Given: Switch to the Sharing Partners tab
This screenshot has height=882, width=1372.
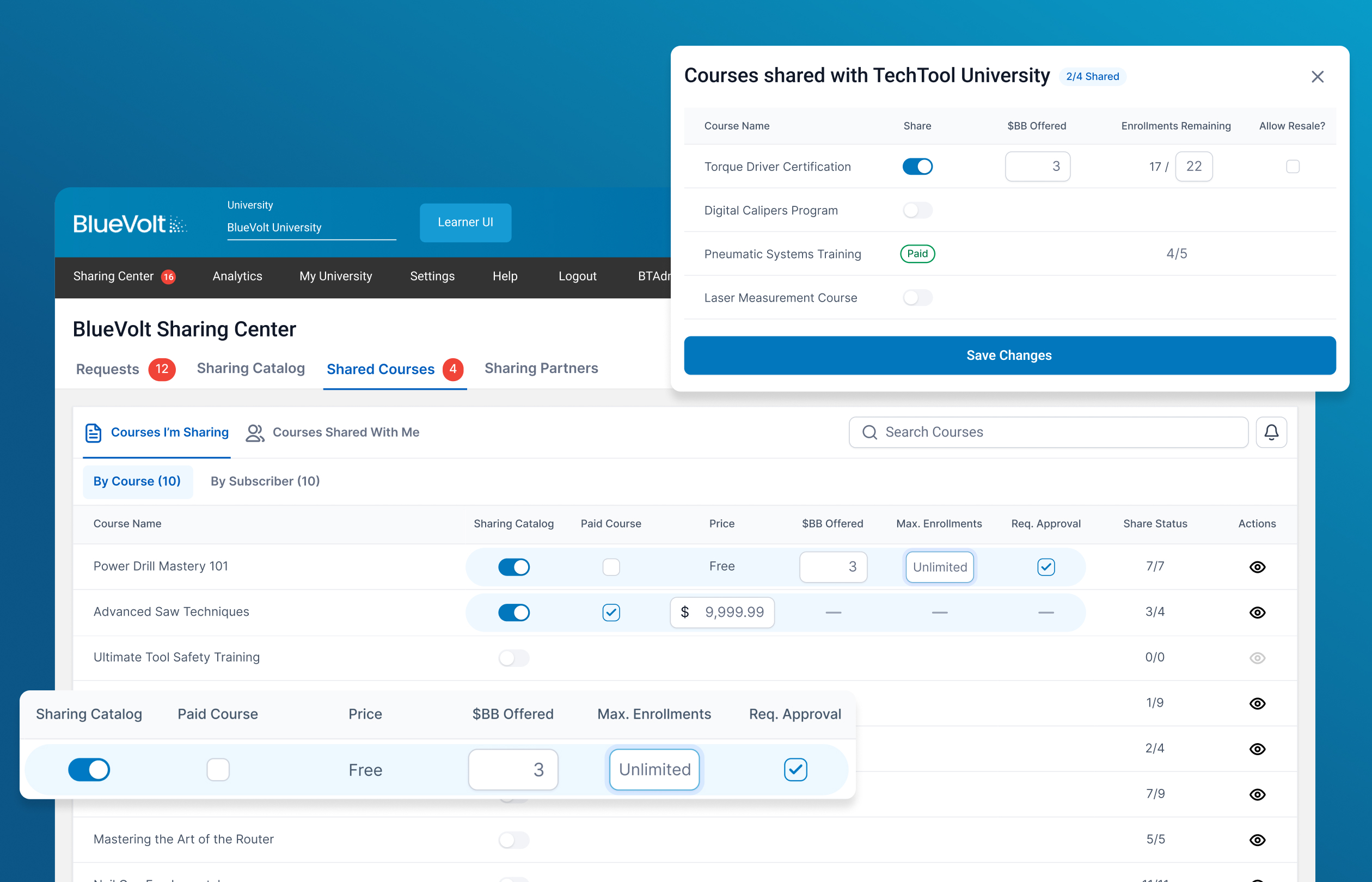Looking at the screenshot, I should point(541,368).
